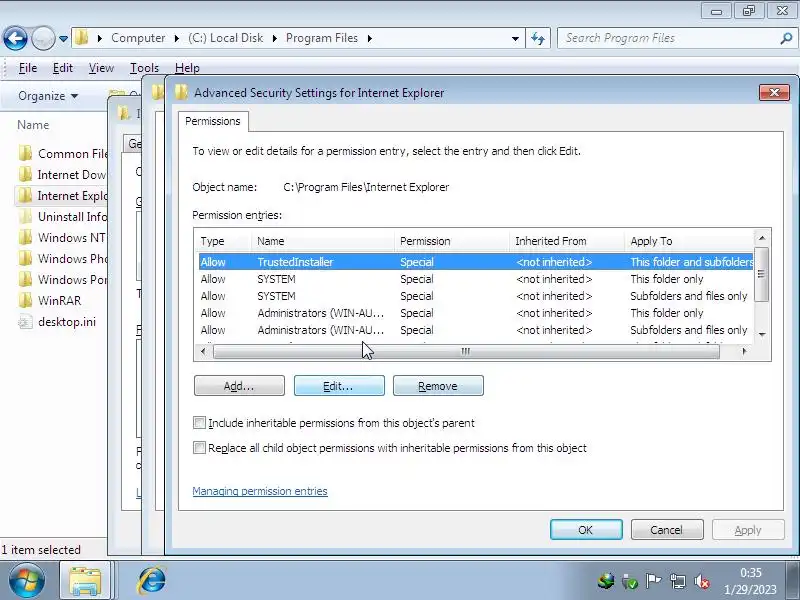The image size is (800, 600).
Task: Click the vertical scrollbar thumb in permission list
Action: pos(762,274)
